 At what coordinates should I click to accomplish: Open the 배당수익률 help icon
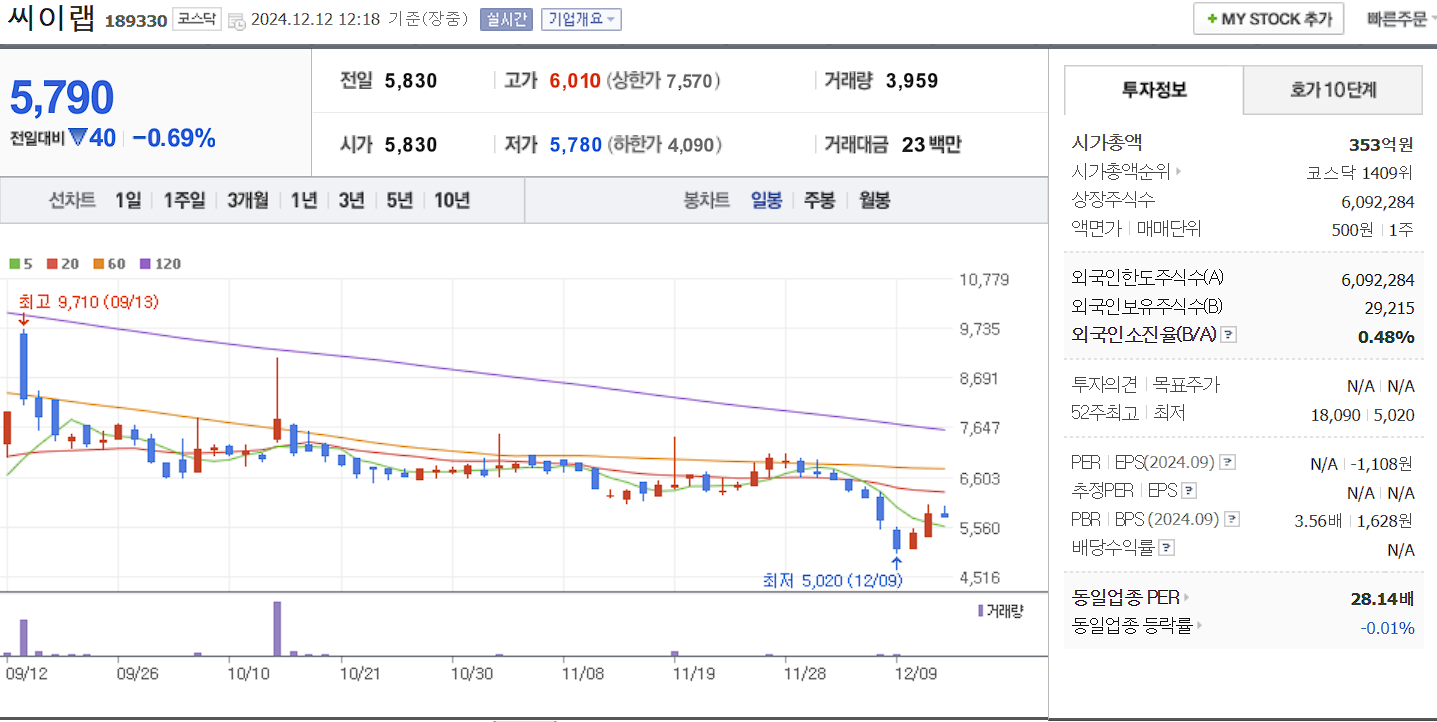[x=1165, y=547]
